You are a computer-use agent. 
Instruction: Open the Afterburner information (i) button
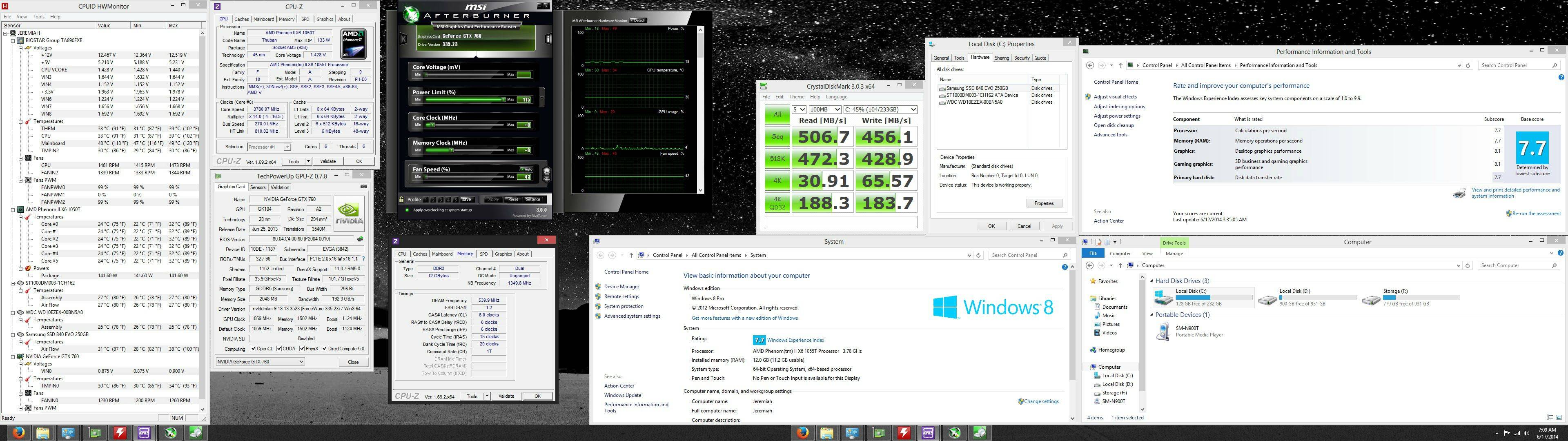coord(548,39)
